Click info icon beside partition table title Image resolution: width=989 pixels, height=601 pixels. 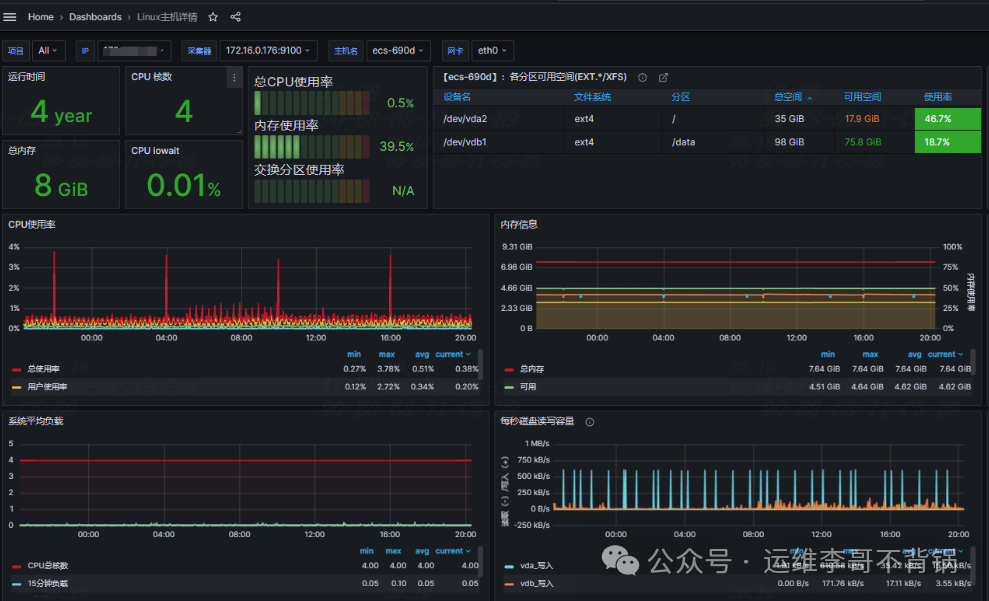[643, 77]
